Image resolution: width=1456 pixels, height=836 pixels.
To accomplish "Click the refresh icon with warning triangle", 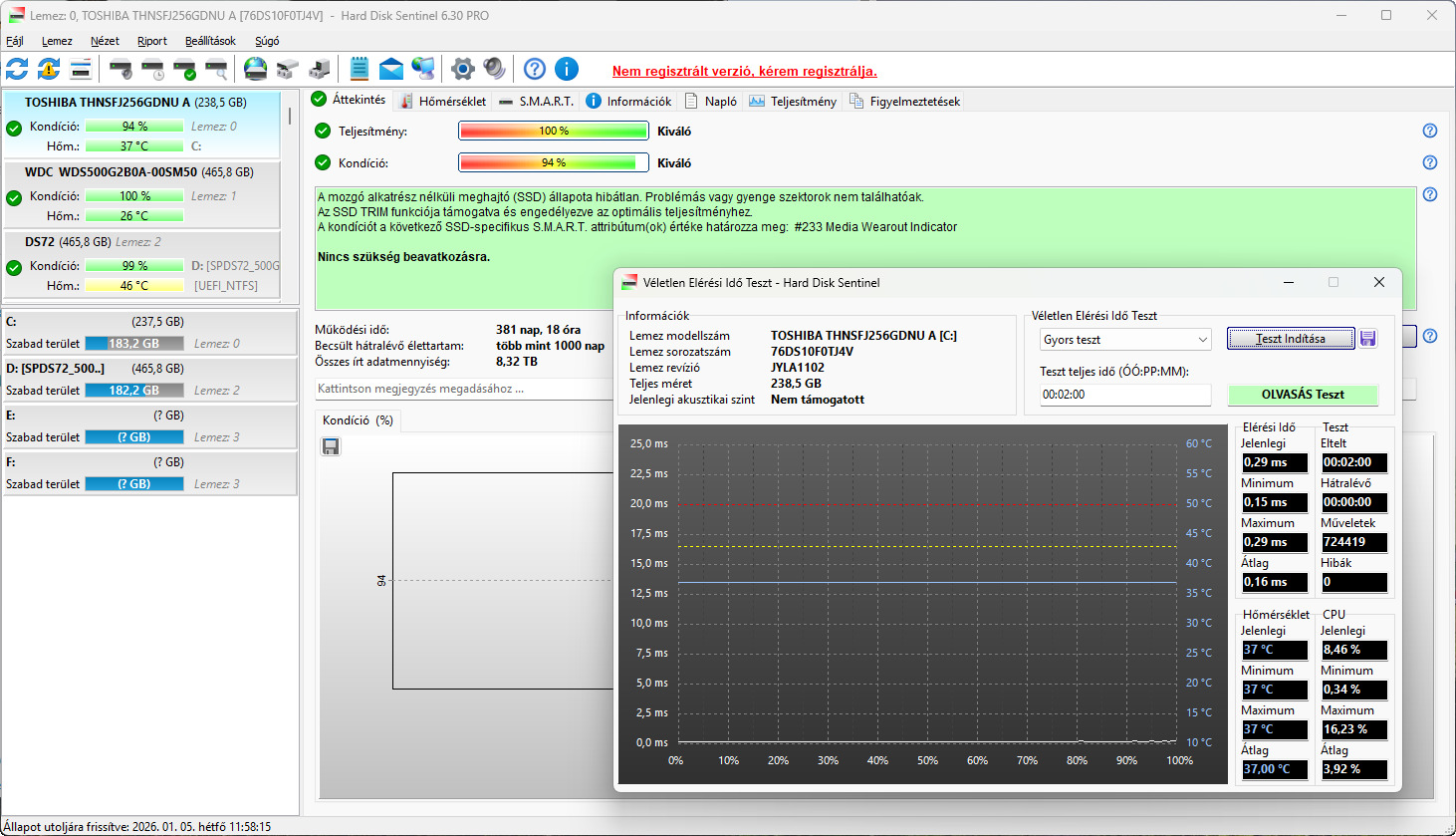I will pos(49,69).
